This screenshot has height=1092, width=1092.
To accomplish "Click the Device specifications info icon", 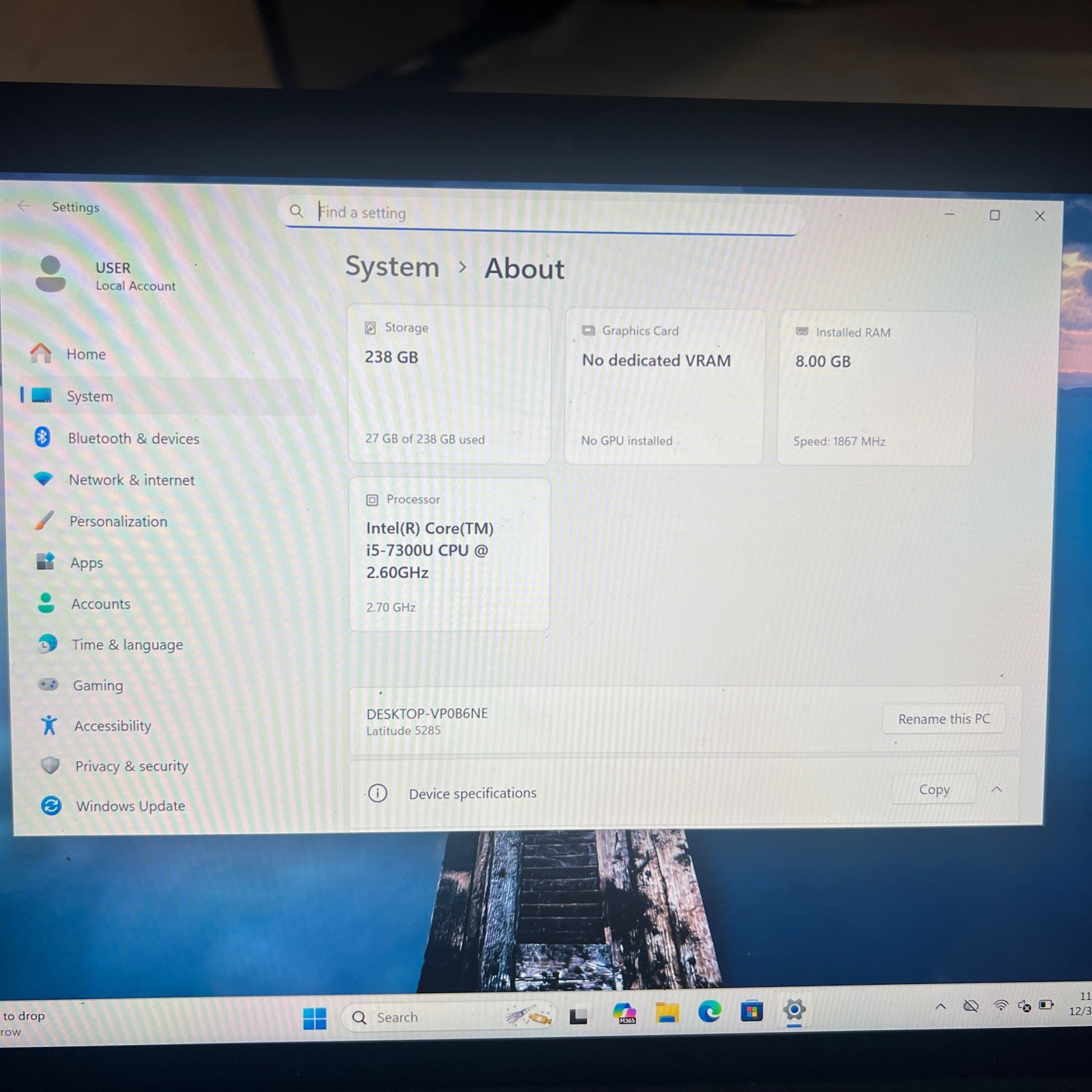I will pos(377,792).
